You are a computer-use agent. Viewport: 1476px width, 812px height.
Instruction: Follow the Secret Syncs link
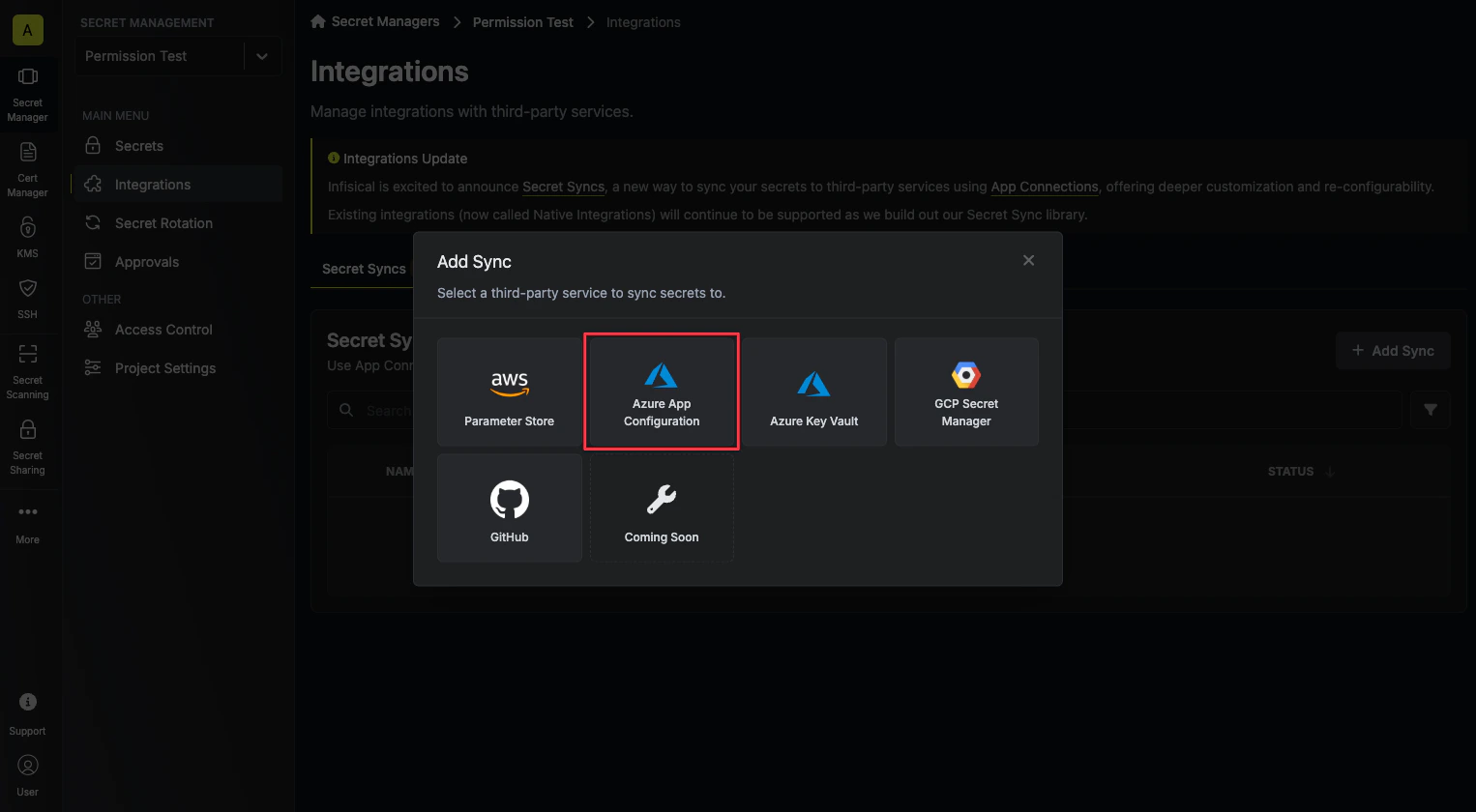[x=563, y=187]
